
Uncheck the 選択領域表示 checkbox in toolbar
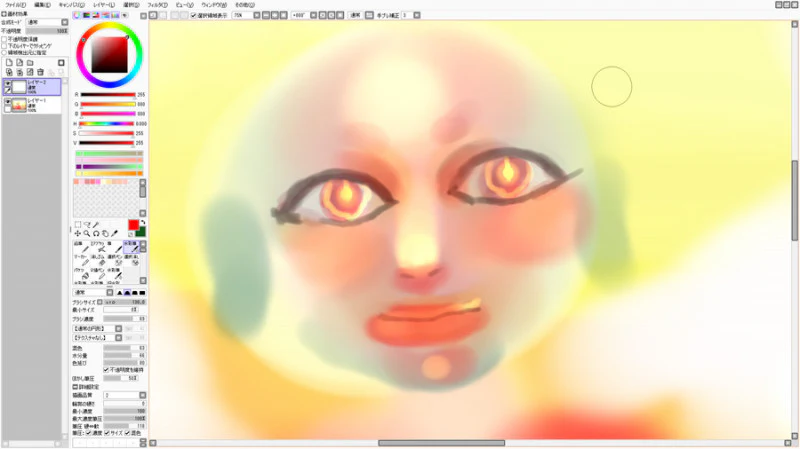[194, 16]
